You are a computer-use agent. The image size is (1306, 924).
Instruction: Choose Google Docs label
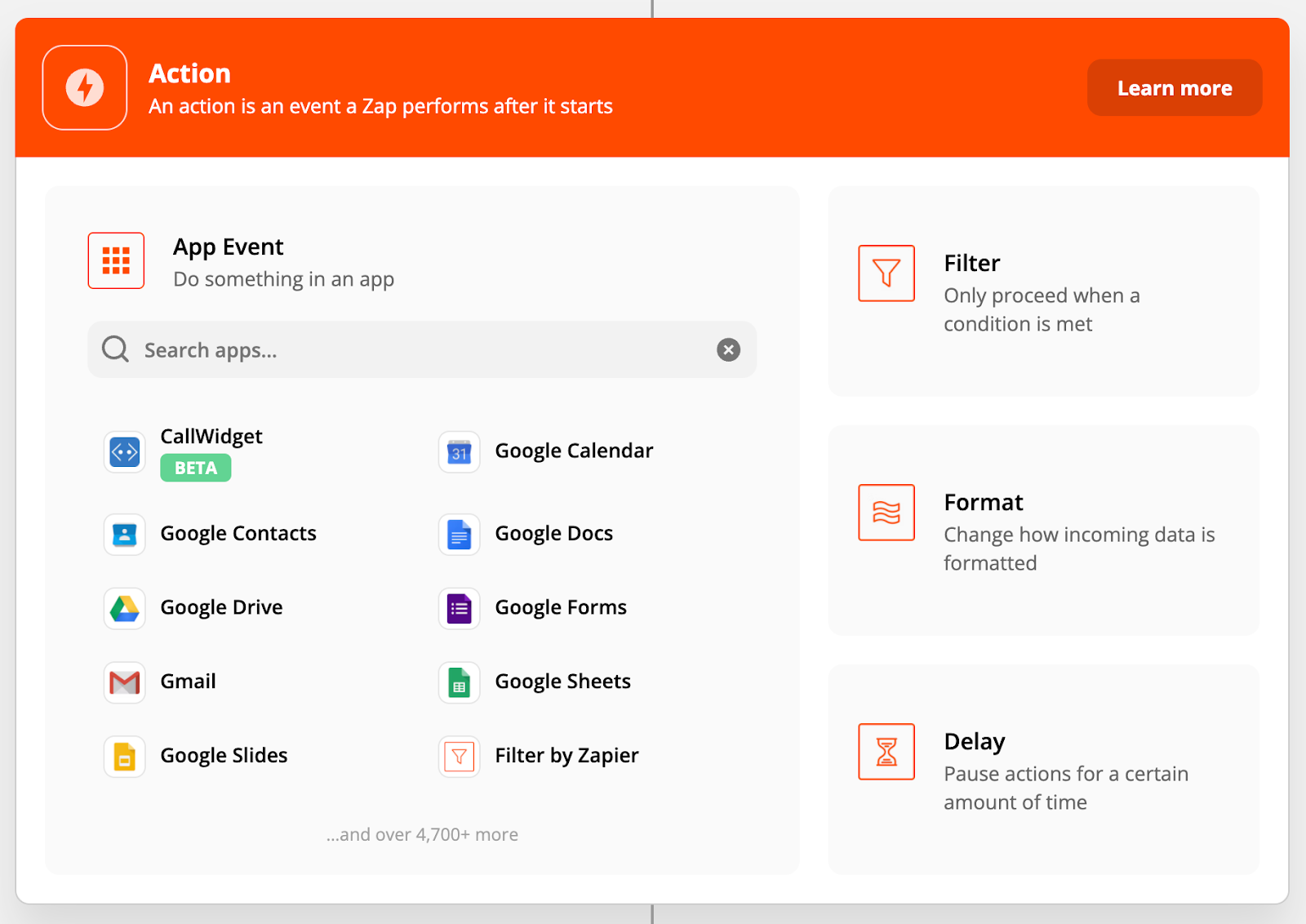554,534
